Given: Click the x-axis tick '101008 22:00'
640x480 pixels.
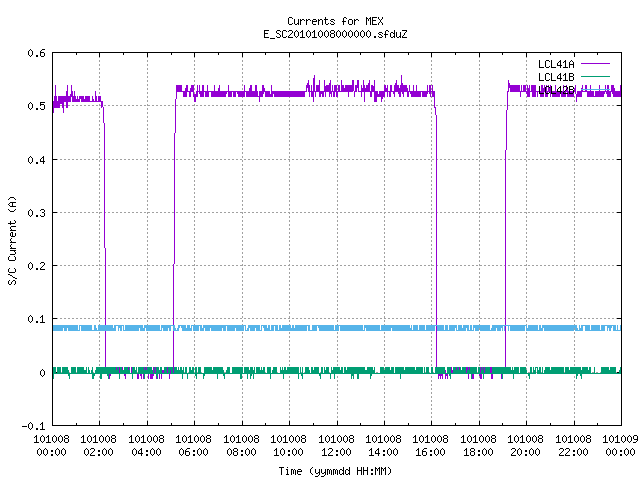Looking at the screenshot, I should pos(573,446).
